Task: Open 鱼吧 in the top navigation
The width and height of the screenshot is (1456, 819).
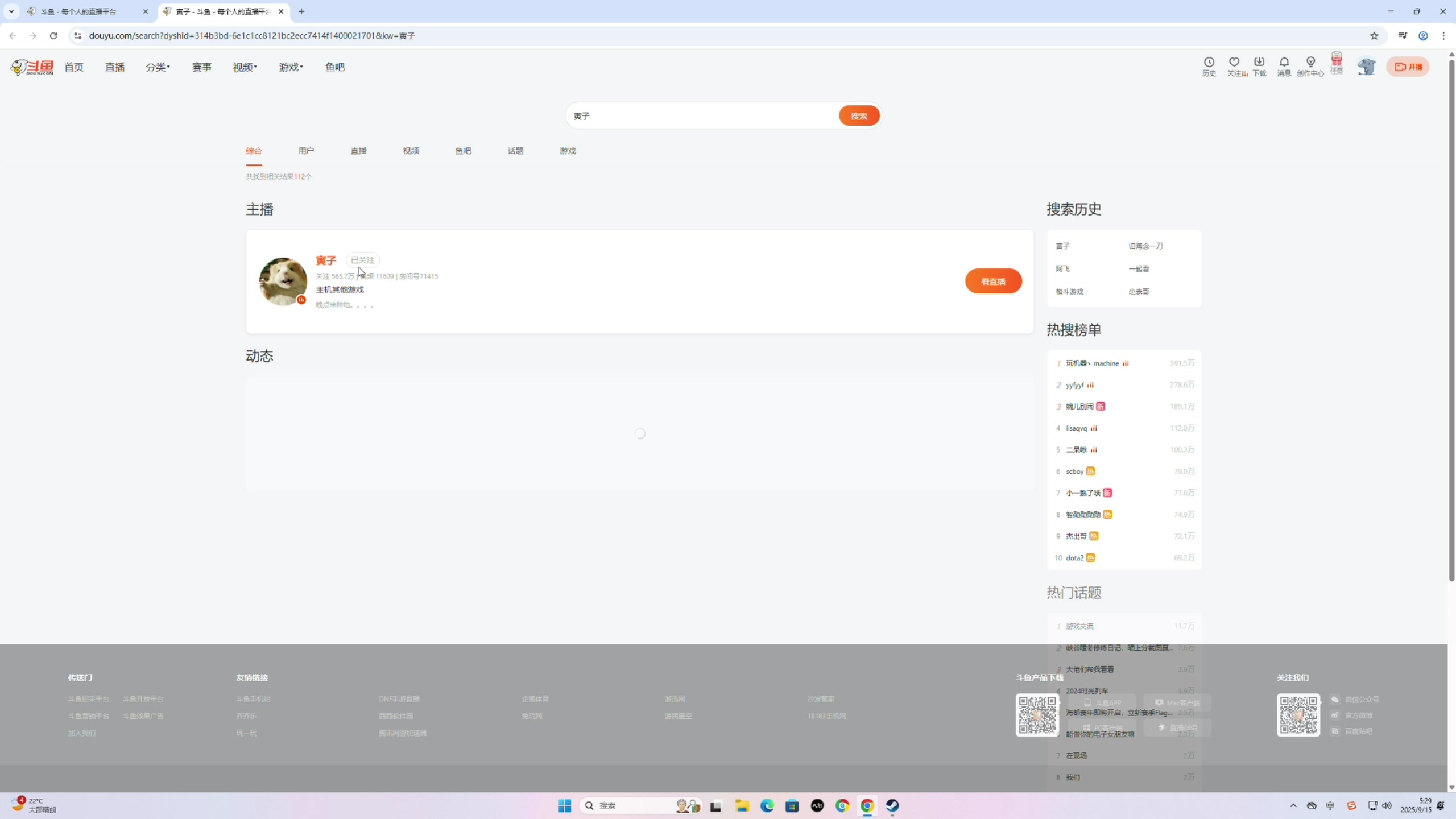Action: tap(335, 67)
